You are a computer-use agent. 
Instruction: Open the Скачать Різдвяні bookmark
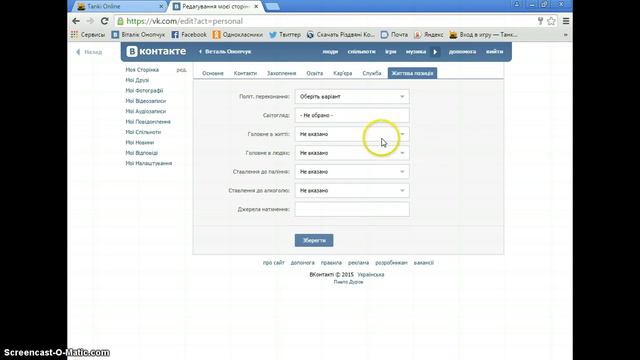click(x=340, y=35)
